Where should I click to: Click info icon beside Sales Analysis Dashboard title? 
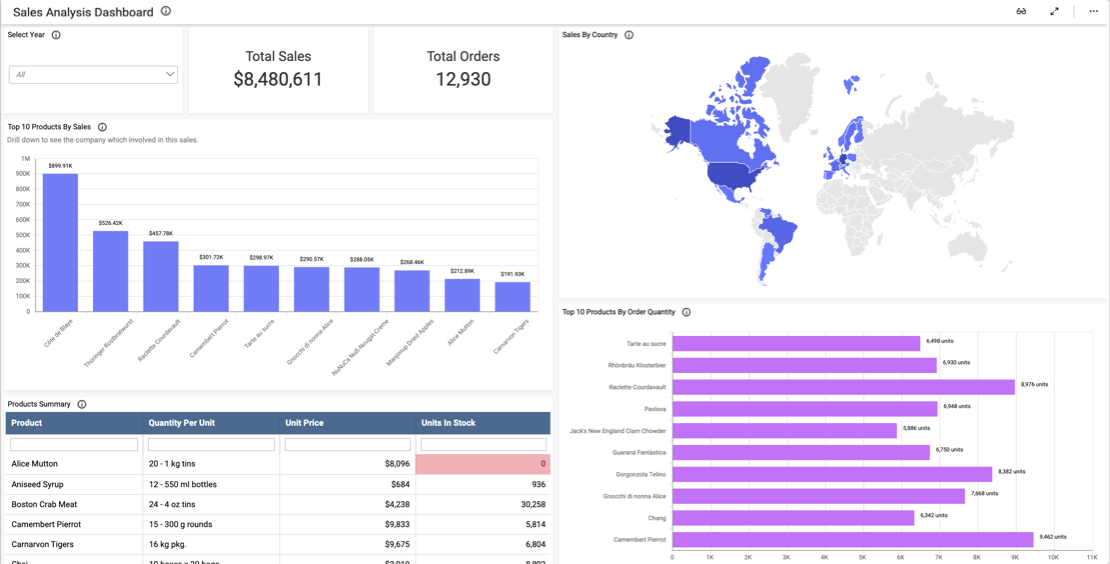coord(166,12)
